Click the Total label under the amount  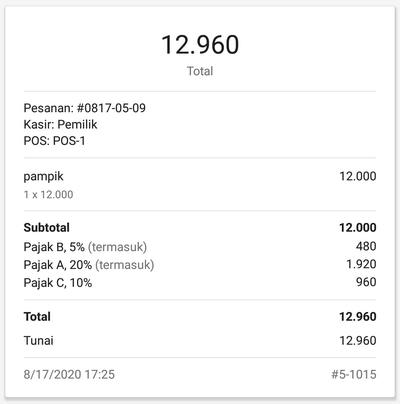click(x=200, y=71)
